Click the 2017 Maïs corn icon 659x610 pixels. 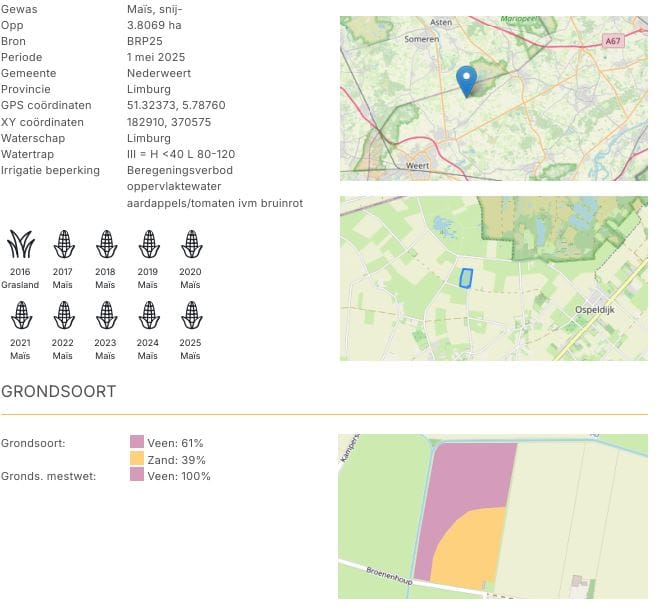[x=63, y=245]
